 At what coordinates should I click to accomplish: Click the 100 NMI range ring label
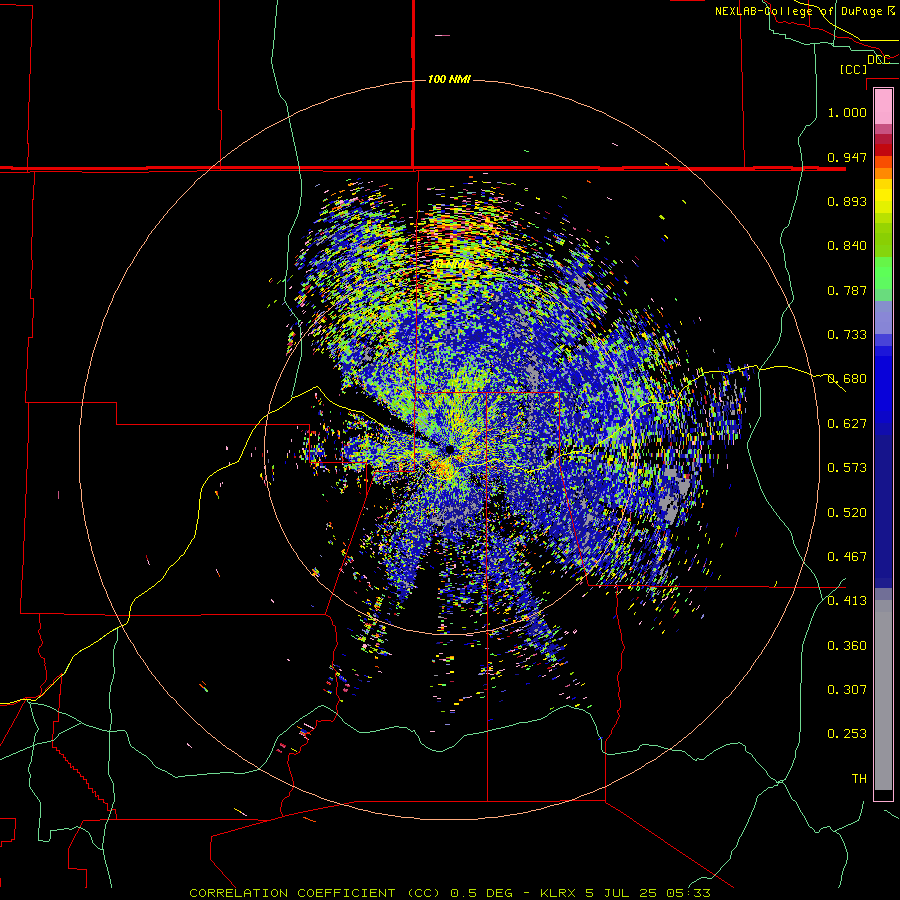click(449, 79)
